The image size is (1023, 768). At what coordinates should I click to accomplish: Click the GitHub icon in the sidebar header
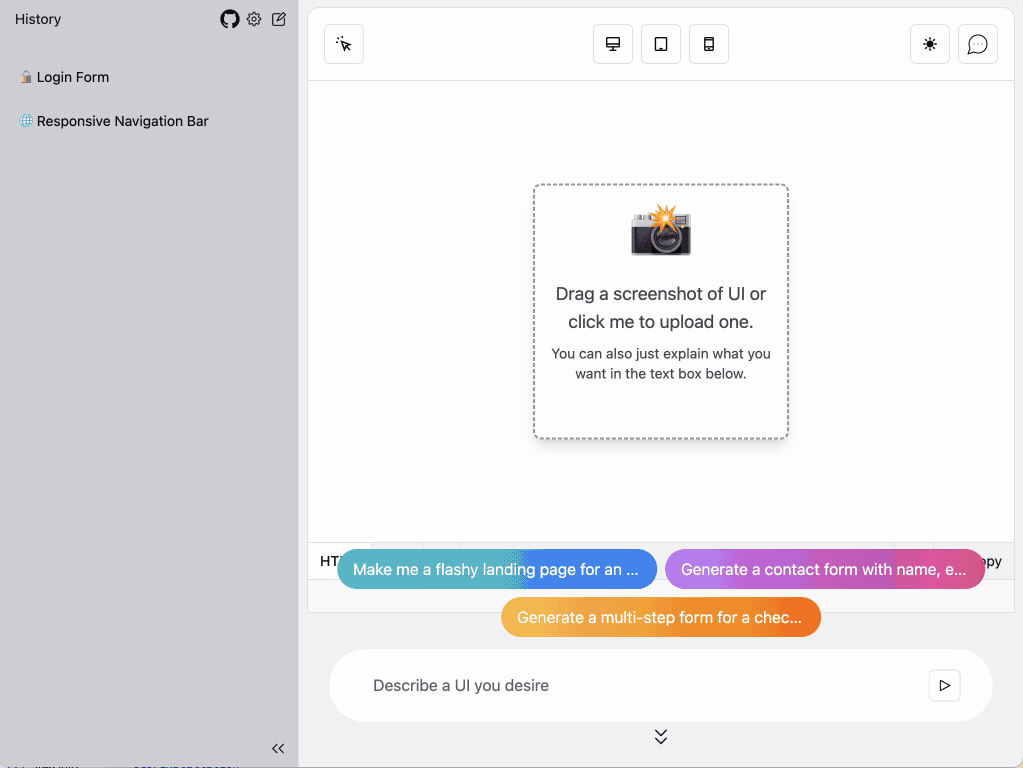(x=229, y=18)
